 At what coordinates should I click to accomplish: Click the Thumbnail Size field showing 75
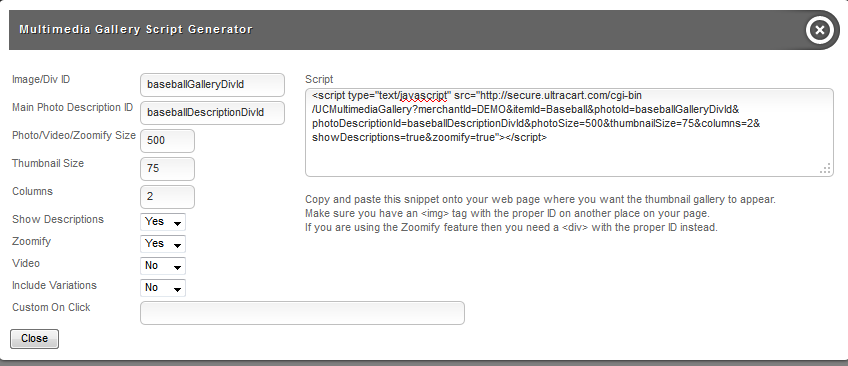167,169
